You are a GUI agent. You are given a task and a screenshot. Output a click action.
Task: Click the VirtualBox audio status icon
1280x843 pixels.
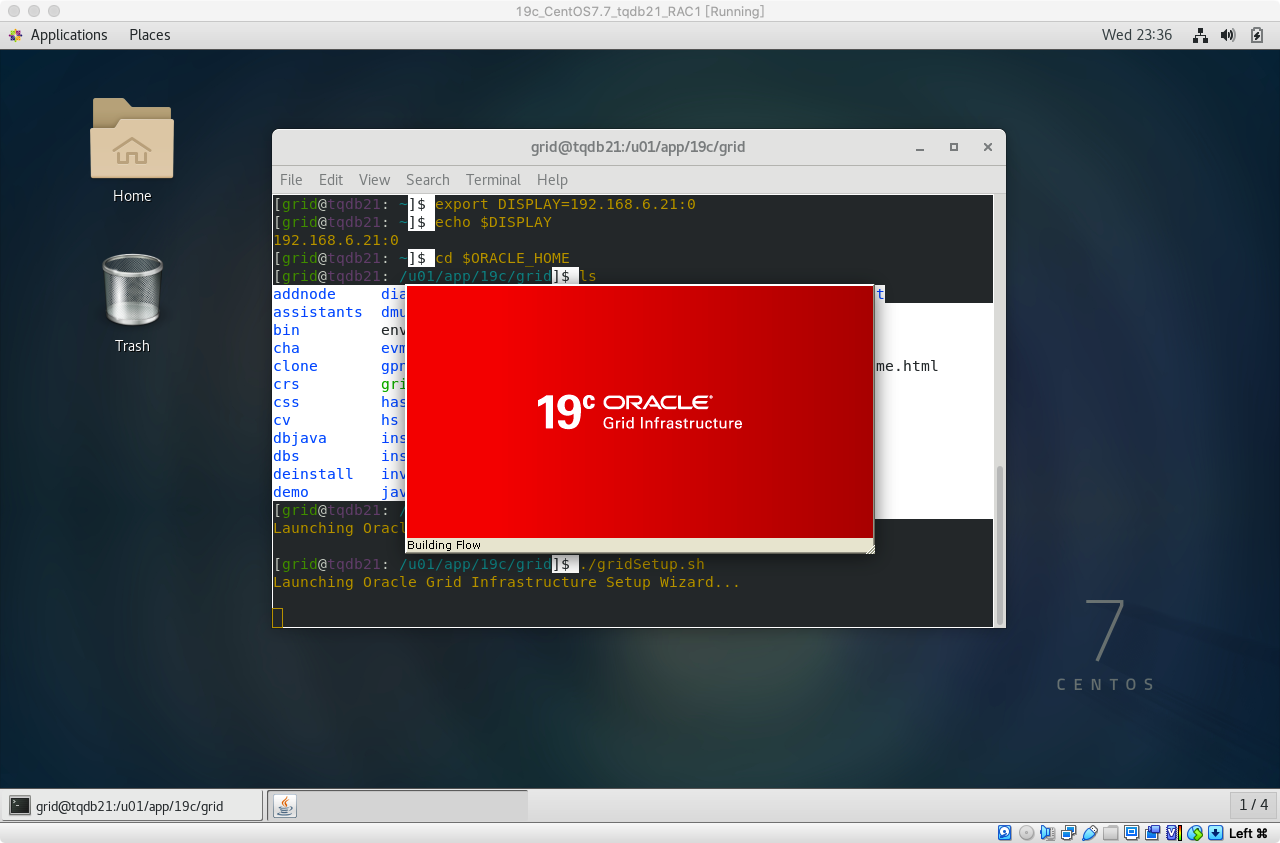pyautogui.click(x=1047, y=833)
